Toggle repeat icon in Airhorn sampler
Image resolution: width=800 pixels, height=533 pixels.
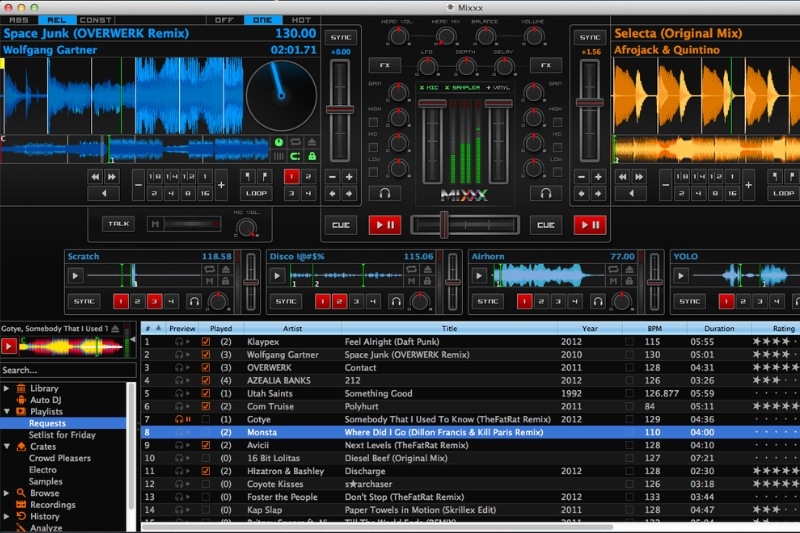click(x=613, y=269)
